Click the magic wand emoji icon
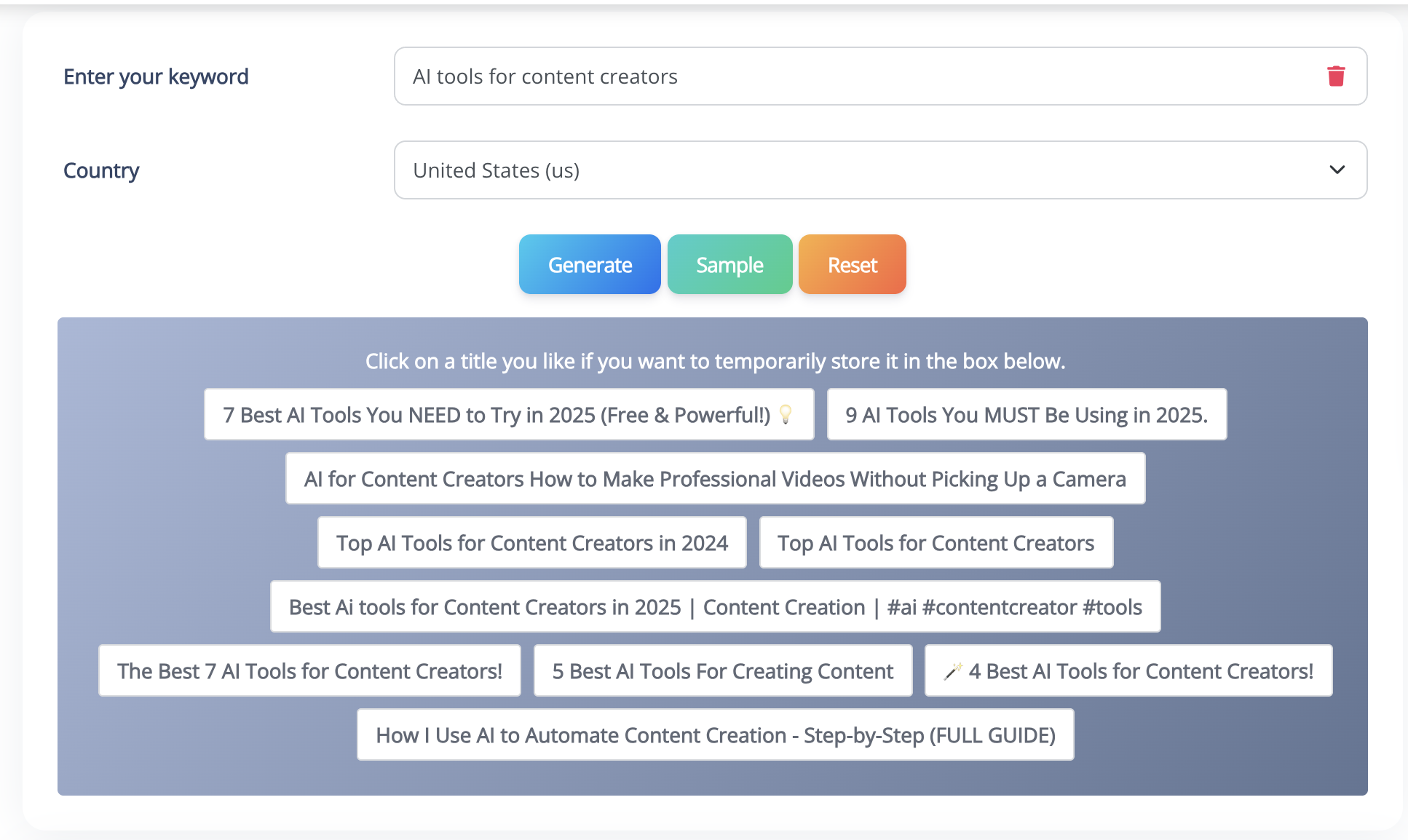 (952, 671)
